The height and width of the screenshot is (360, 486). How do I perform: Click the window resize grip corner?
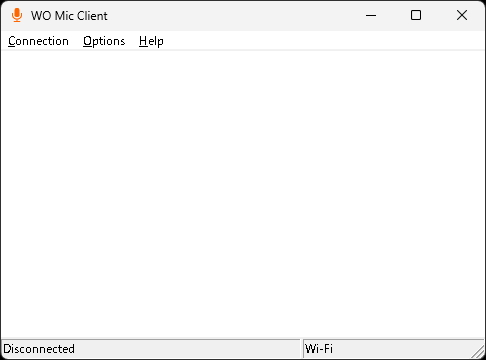coord(478,352)
